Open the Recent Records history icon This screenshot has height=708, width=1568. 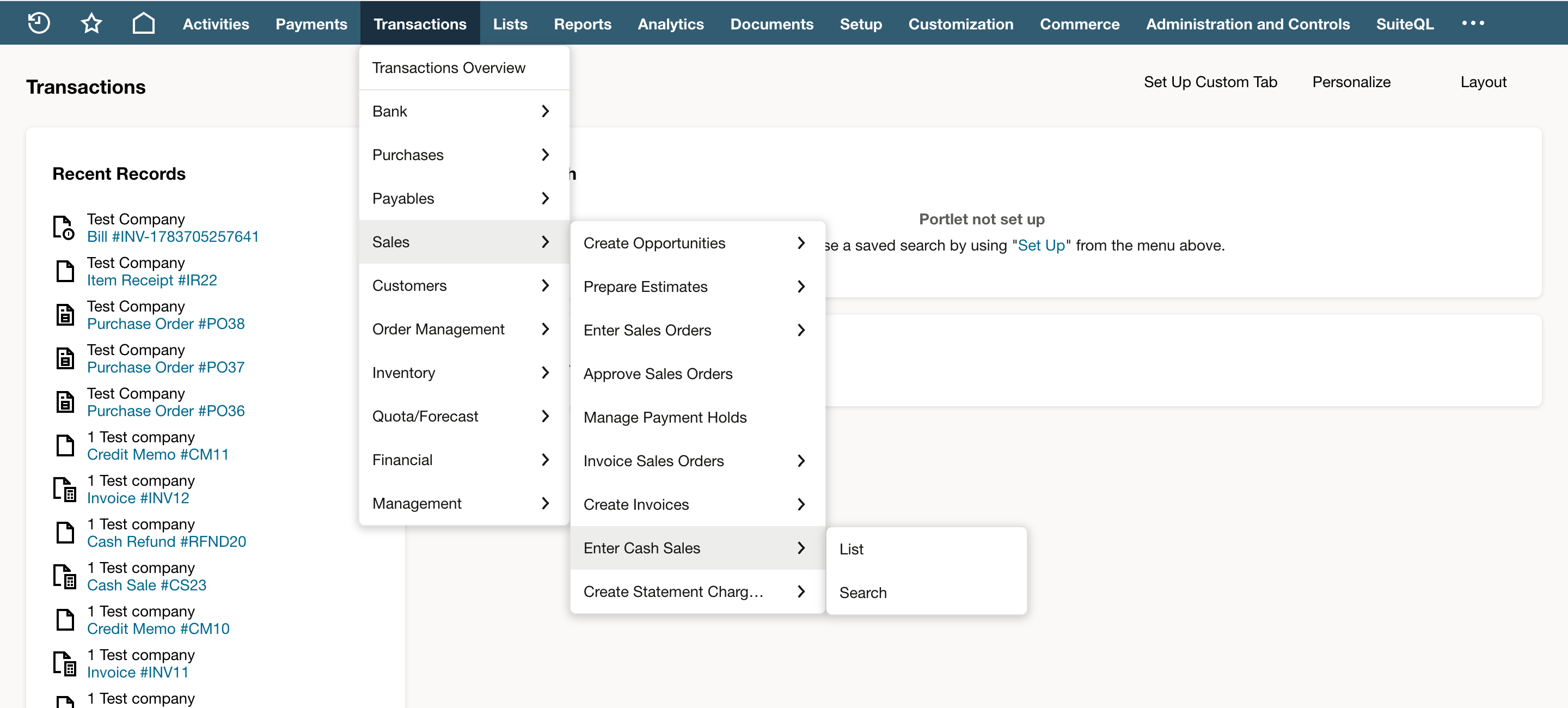tap(39, 23)
